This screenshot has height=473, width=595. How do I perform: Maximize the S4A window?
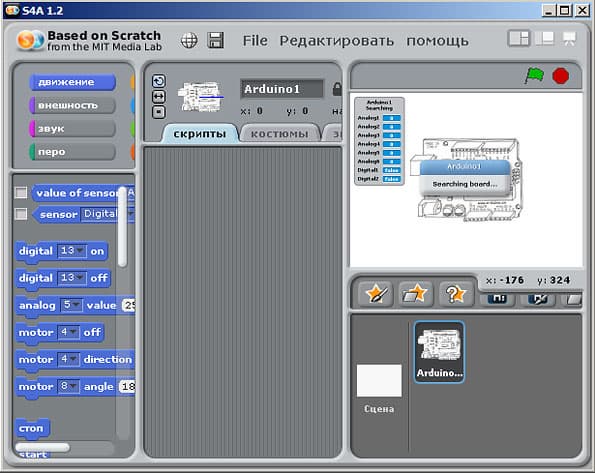coord(565,10)
